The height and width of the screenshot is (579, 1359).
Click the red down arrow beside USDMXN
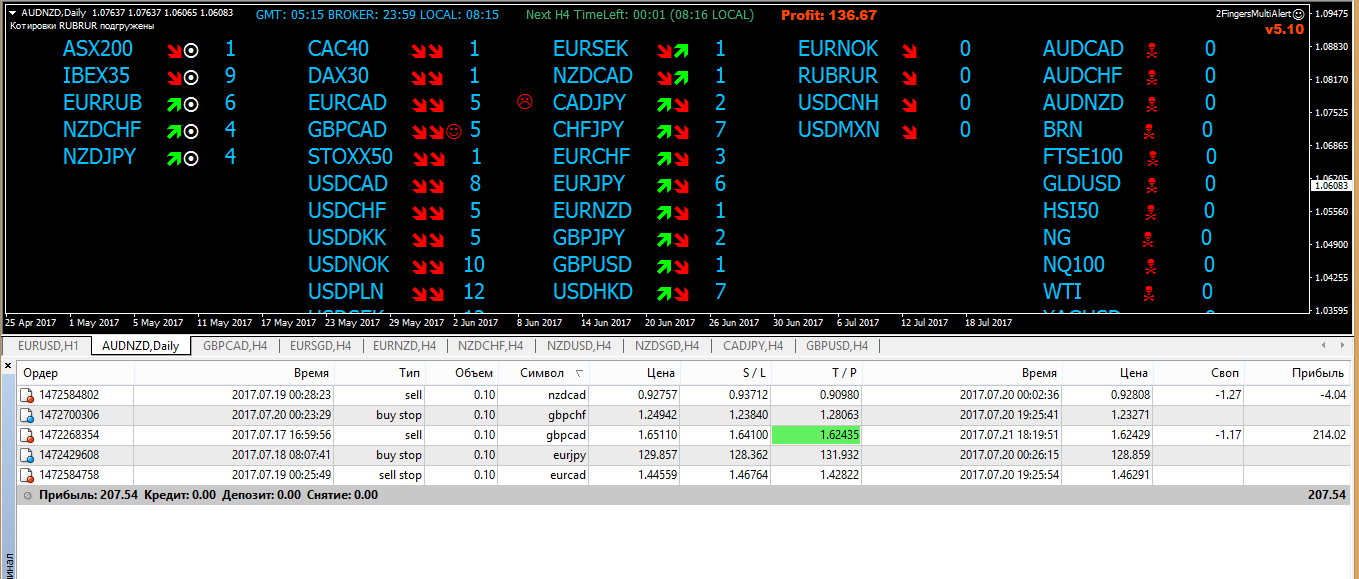tap(909, 130)
